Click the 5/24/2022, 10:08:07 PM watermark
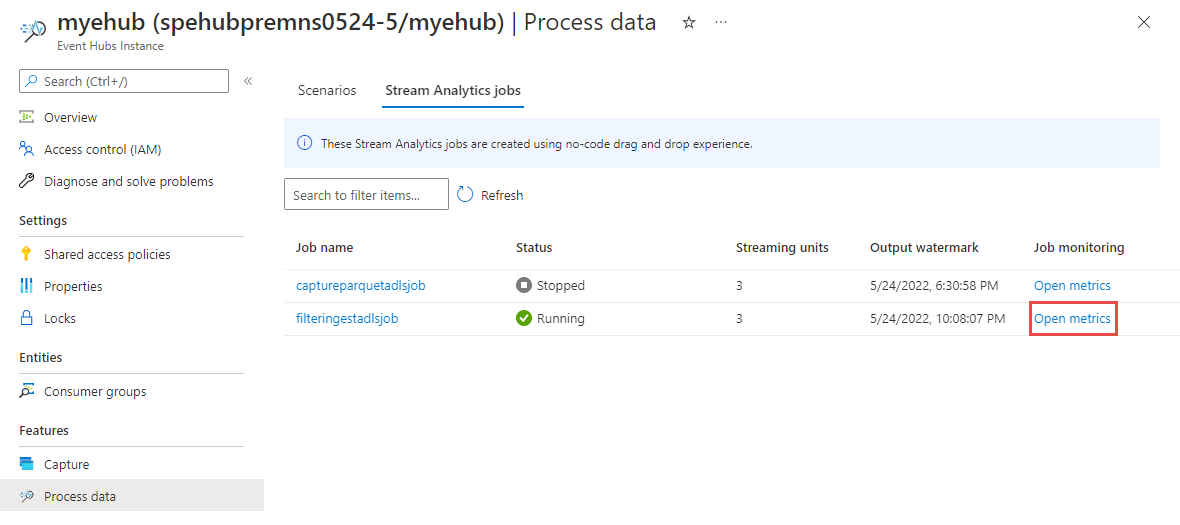 coord(938,318)
